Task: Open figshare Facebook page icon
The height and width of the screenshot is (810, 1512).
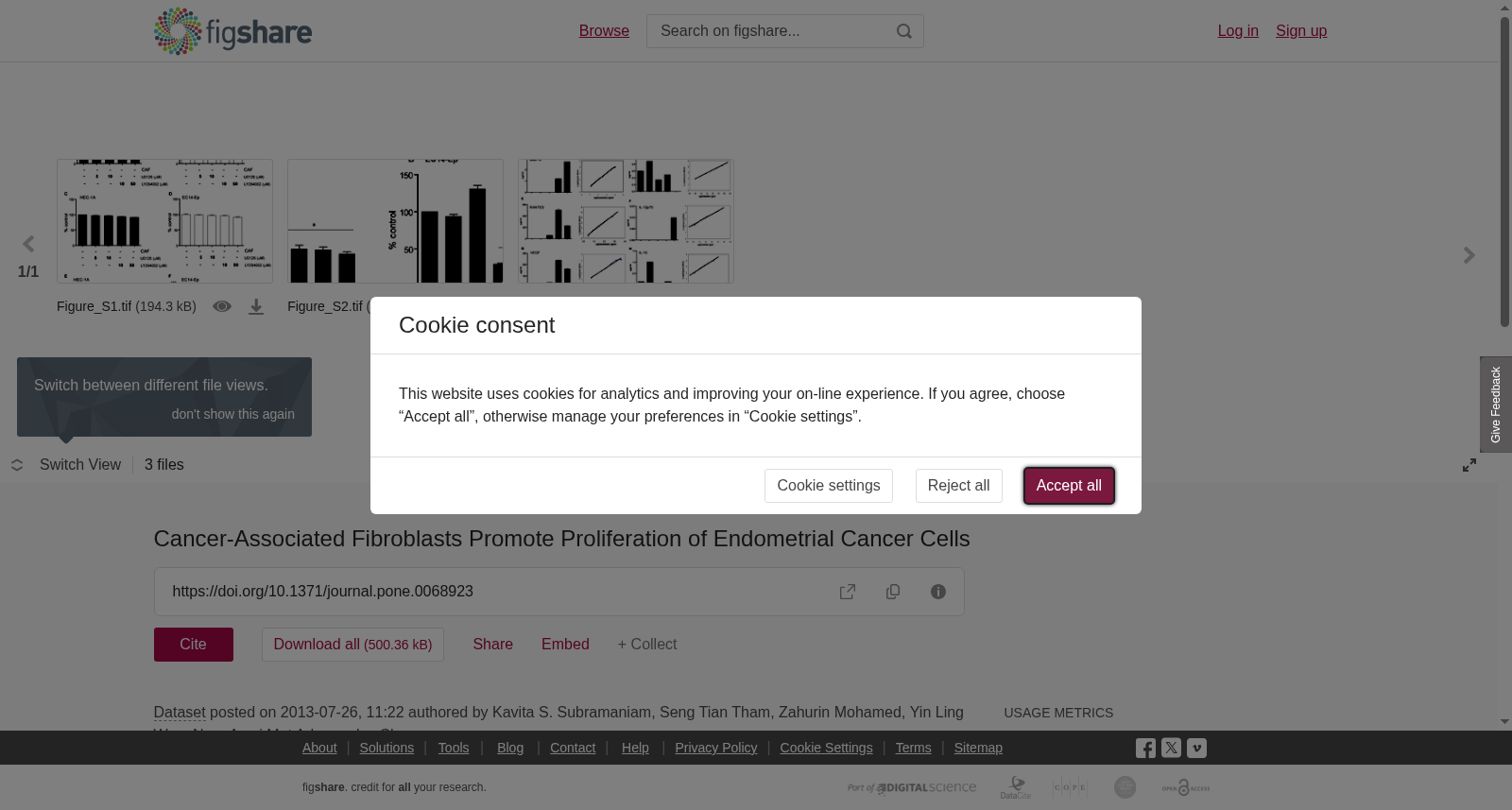Action: point(1145,749)
